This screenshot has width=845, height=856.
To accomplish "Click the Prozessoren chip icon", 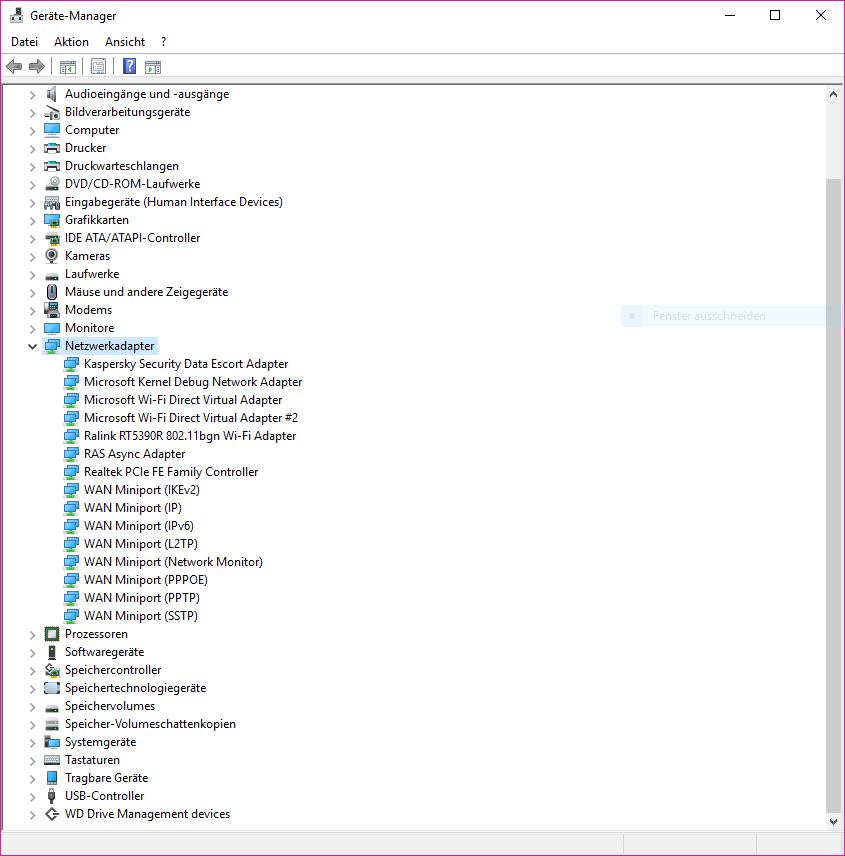I will pos(52,634).
